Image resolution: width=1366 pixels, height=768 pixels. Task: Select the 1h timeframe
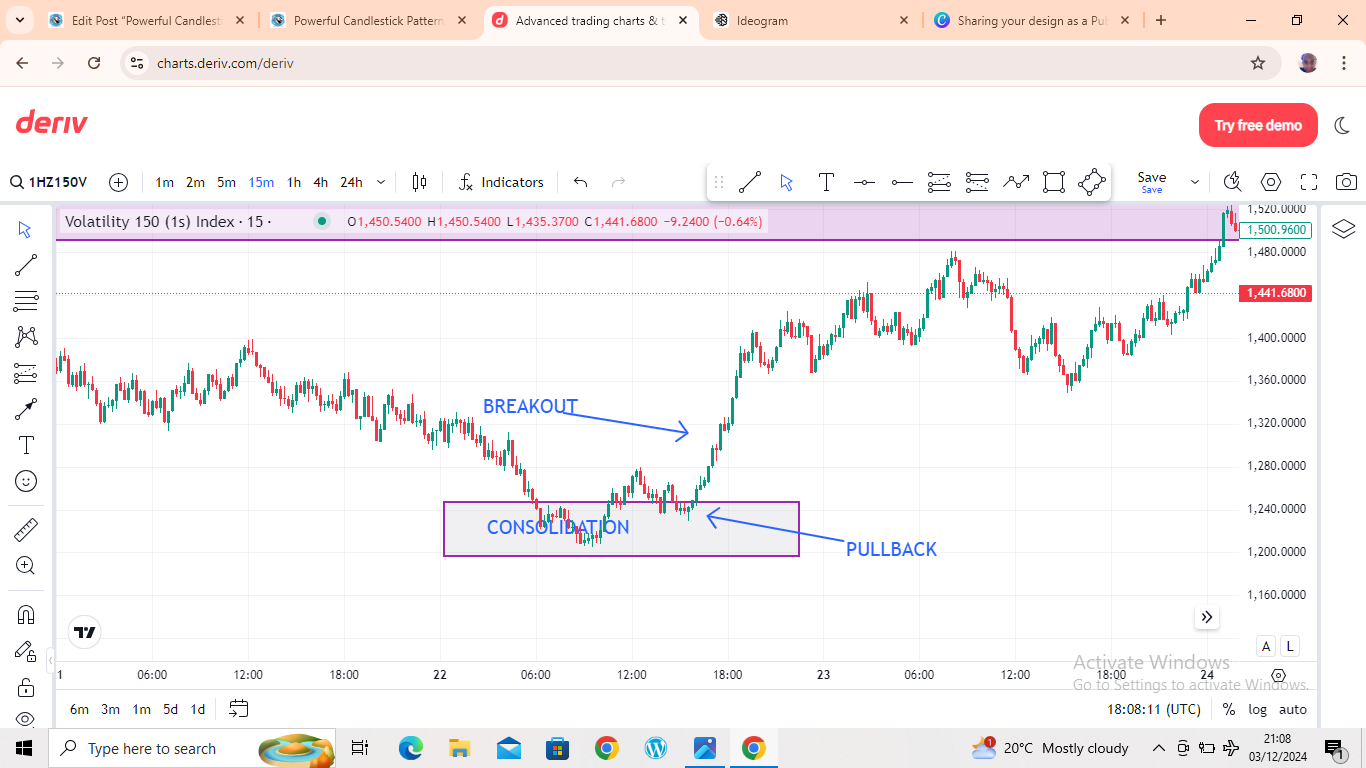tap(294, 182)
